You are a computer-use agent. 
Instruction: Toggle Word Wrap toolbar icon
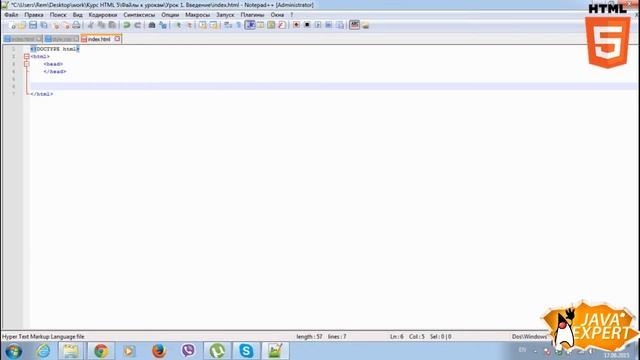(228, 25)
